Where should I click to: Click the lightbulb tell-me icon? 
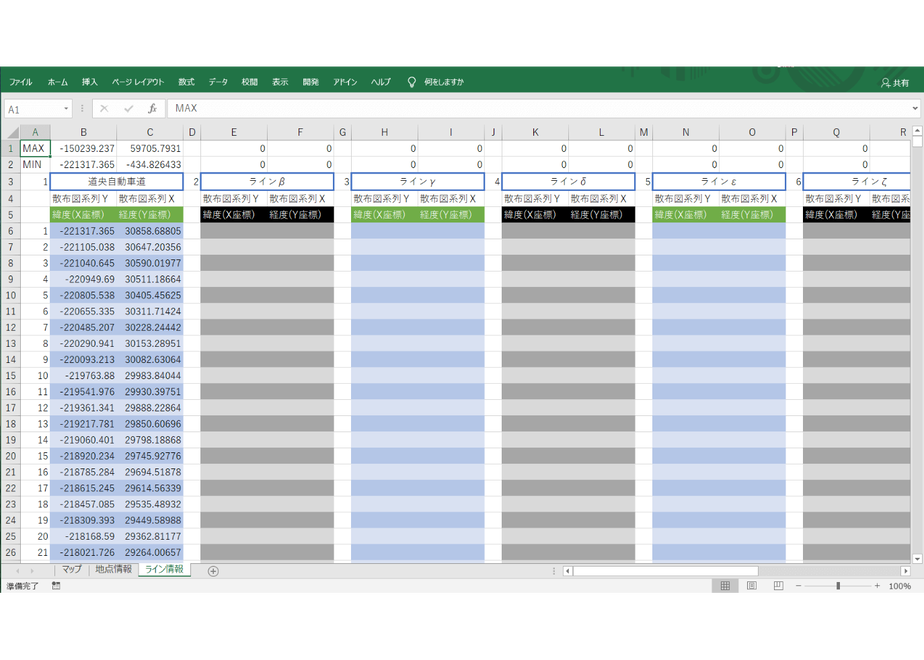(x=412, y=82)
